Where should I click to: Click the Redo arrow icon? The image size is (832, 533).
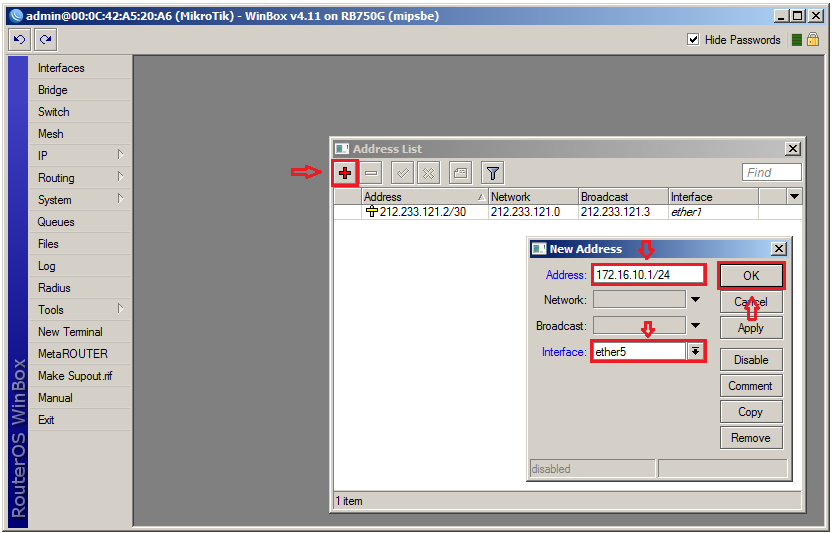45,39
